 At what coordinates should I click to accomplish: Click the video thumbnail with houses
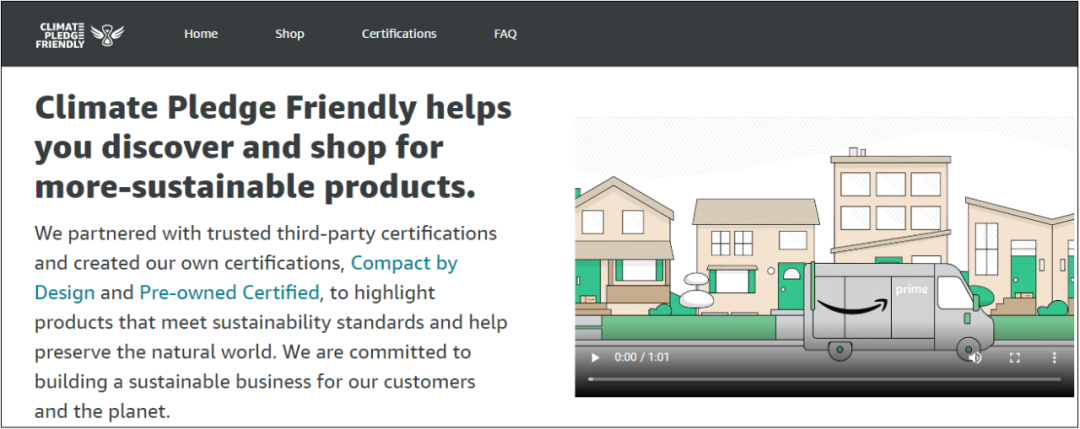click(x=824, y=257)
